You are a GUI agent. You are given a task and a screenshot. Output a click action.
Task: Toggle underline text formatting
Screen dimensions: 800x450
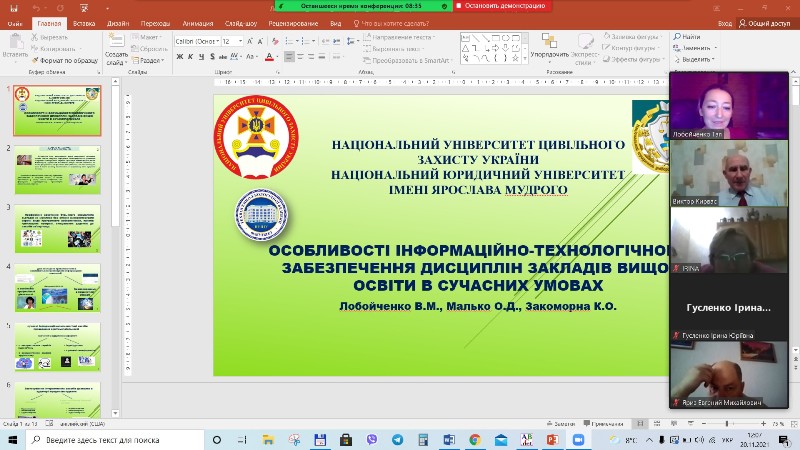pyautogui.click(x=202, y=58)
